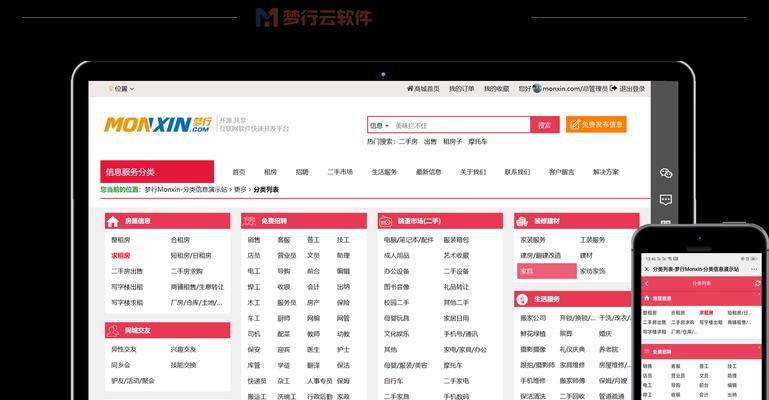Viewport: 769px width, 400px height.
Task: Select 快递员 under 免费招聘
Action: tap(257, 381)
